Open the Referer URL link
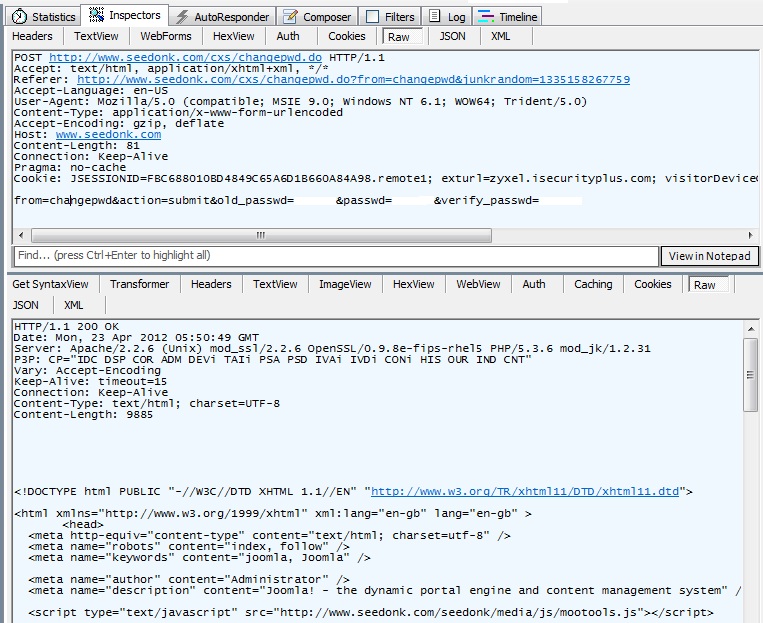Image resolution: width=763 pixels, height=623 pixels. click(x=353, y=79)
